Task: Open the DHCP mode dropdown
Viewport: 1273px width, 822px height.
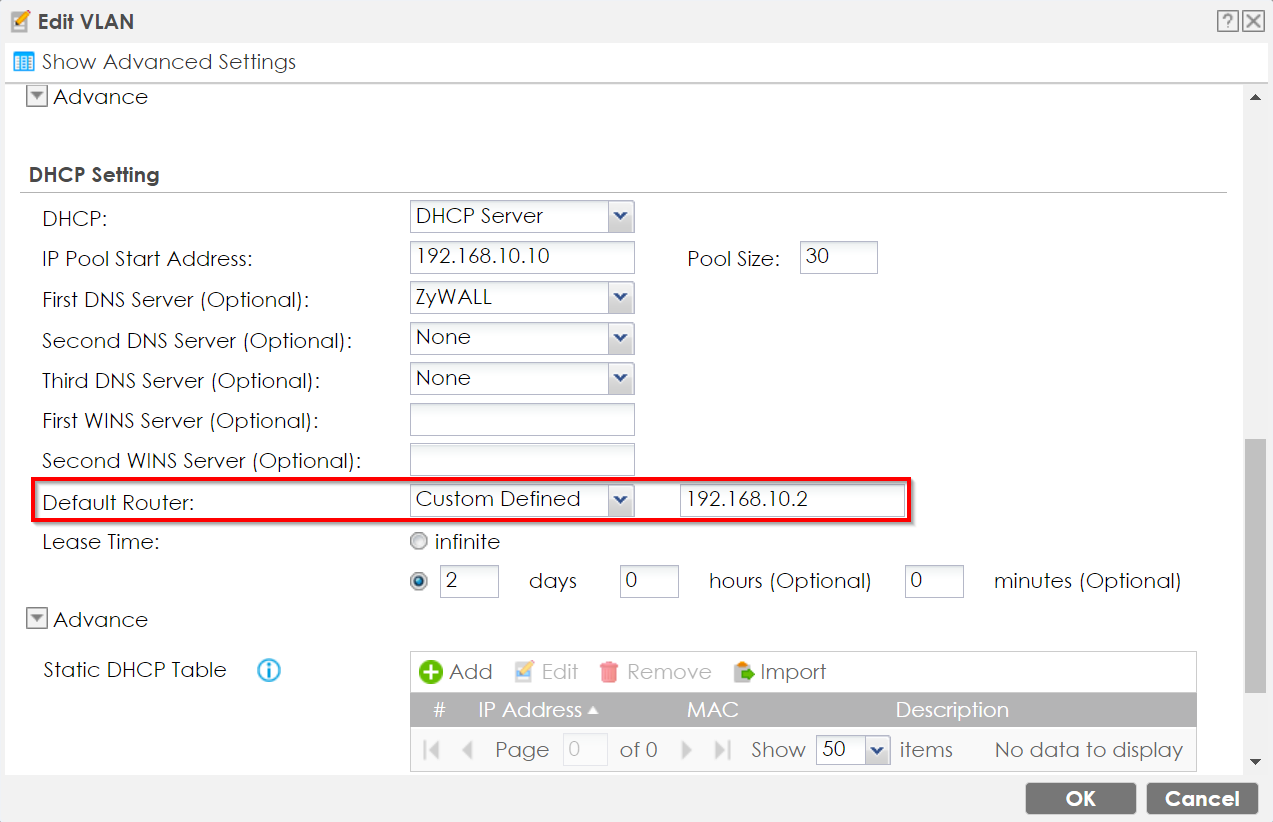Action: tap(620, 216)
